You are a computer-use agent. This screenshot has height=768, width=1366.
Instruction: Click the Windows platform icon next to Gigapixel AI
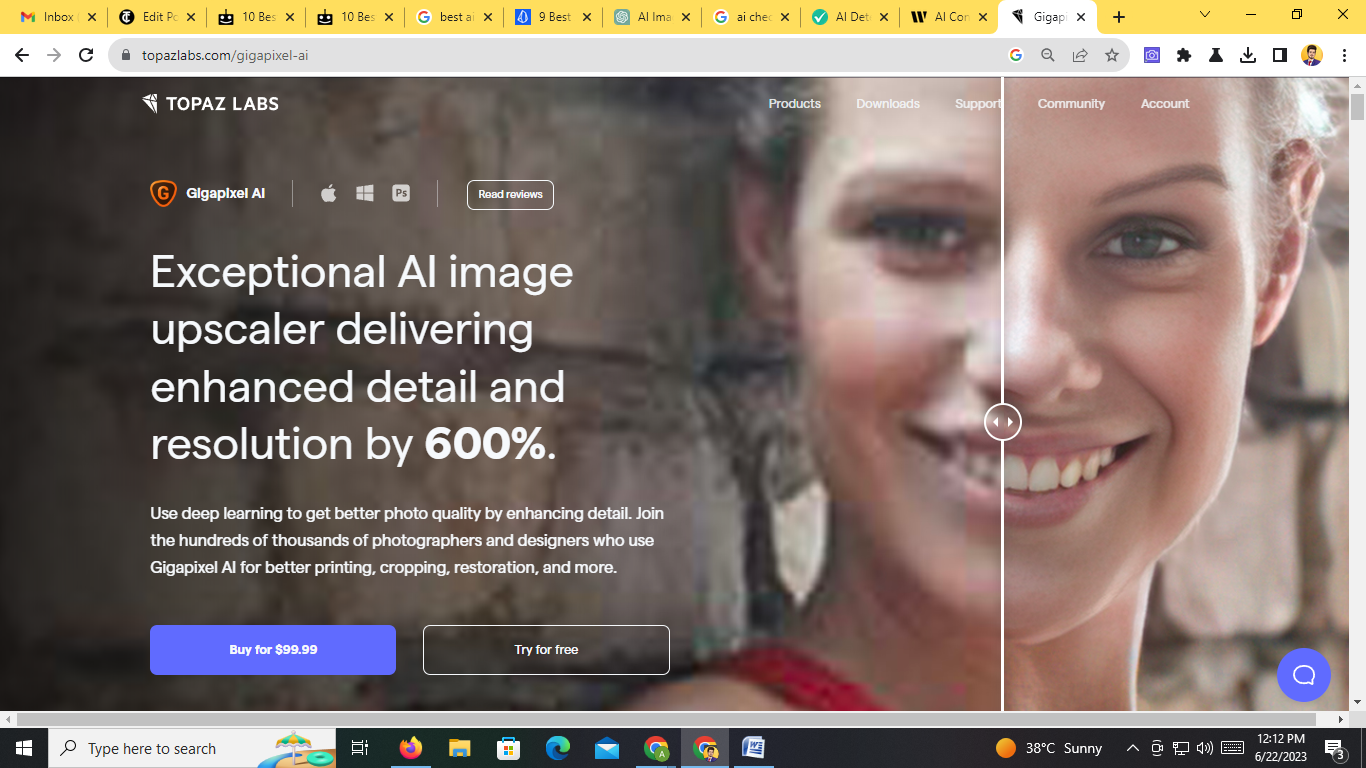[x=365, y=193]
